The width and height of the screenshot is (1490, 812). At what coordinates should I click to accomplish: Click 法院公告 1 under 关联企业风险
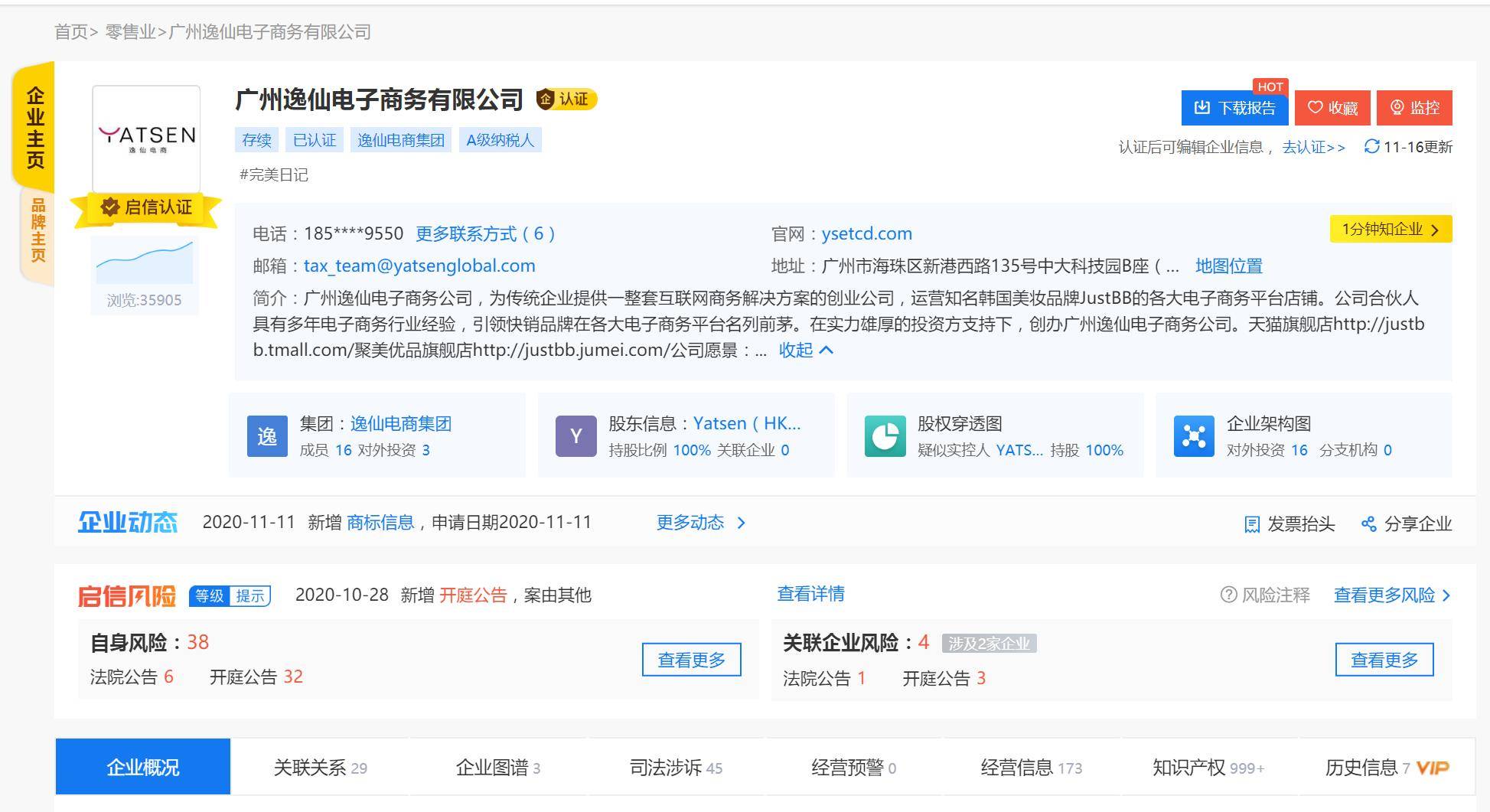[824, 678]
